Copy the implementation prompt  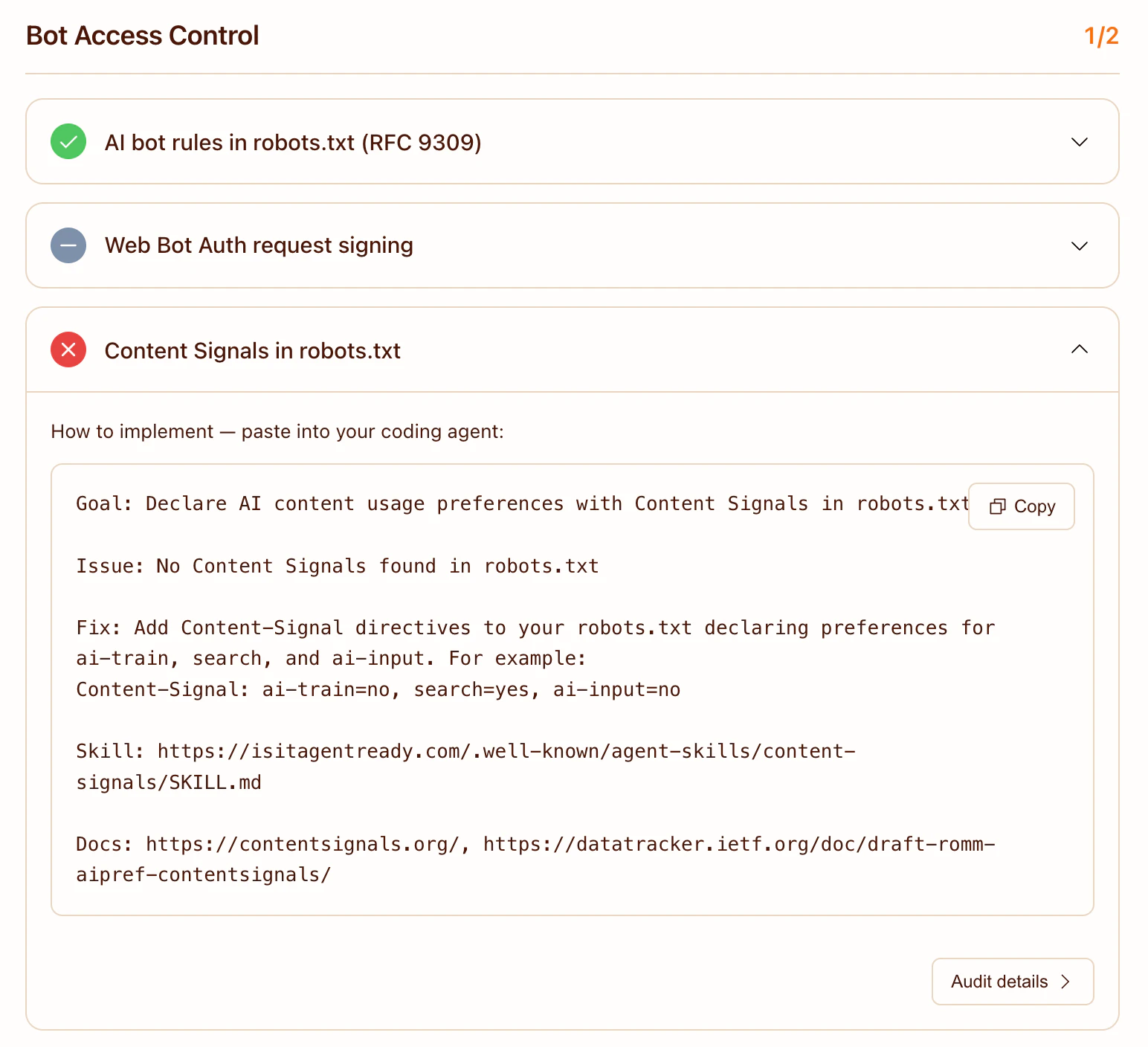pos(1021,506)
